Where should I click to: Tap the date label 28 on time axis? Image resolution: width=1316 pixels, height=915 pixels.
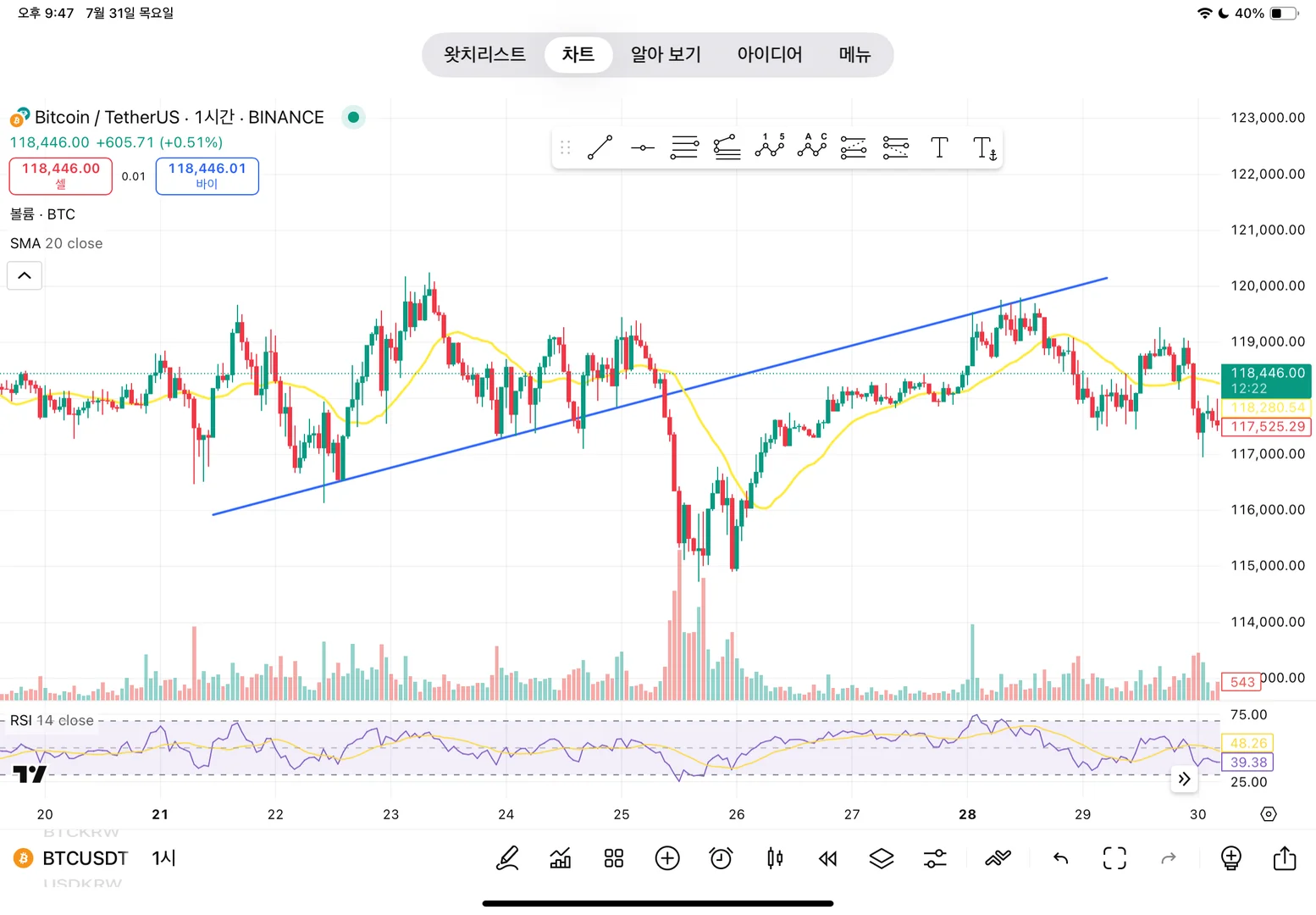pyautogui.click(x=967, y=814)
